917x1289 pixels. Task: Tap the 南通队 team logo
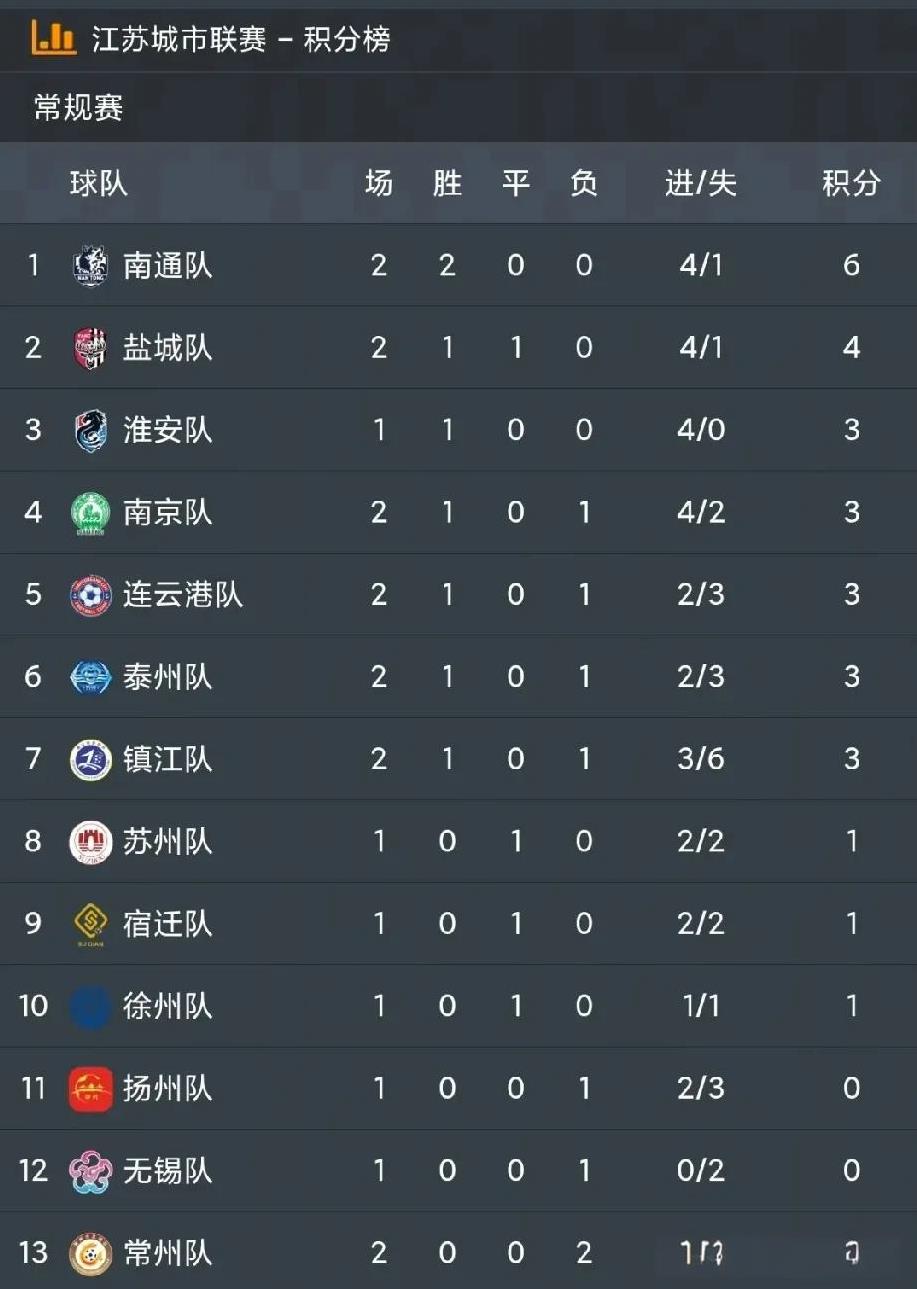click(90, 266)
